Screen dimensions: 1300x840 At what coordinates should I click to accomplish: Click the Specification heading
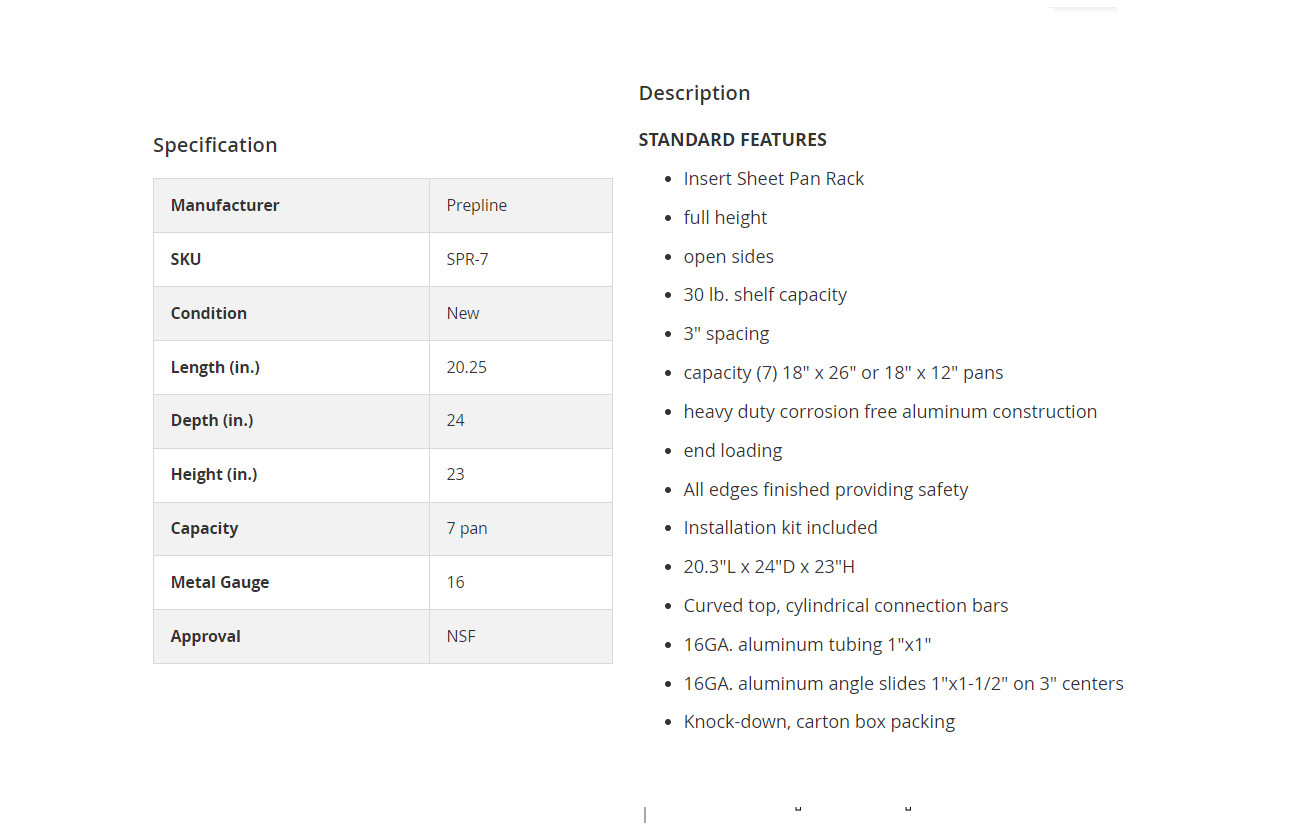point(215,145)
